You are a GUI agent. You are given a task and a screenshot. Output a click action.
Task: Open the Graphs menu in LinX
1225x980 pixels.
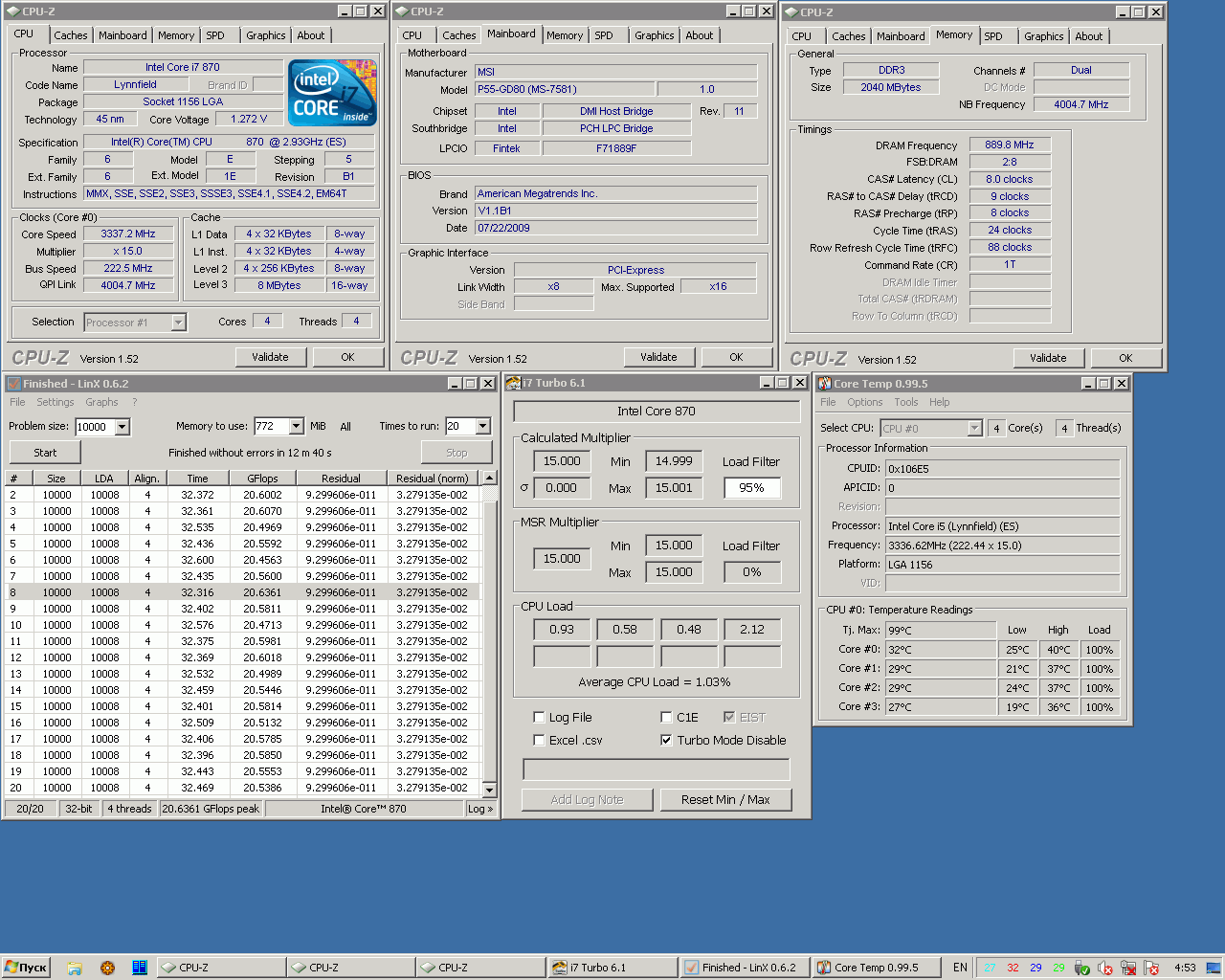[101, 402]
